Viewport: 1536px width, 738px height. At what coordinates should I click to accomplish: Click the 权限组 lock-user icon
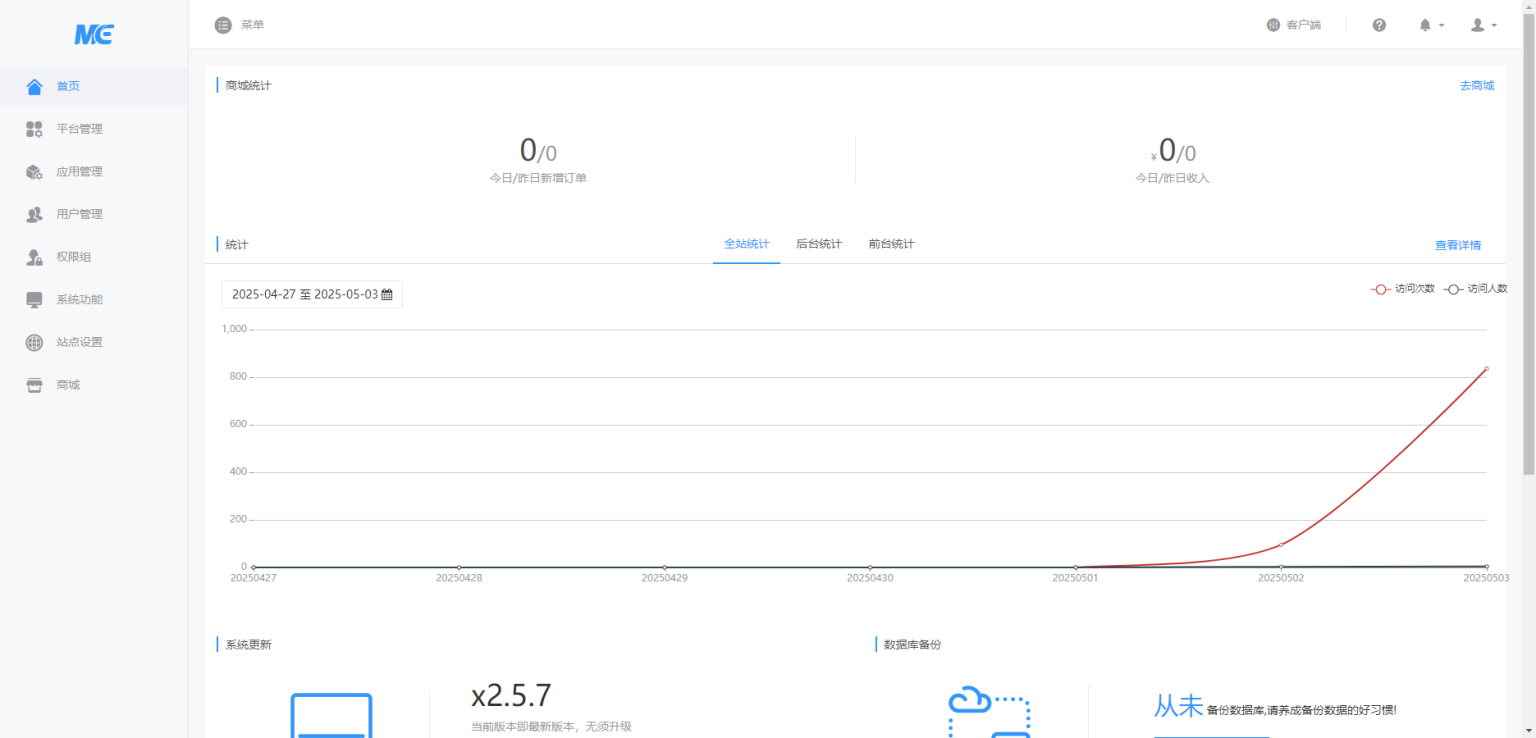click(x=35, y=257)
